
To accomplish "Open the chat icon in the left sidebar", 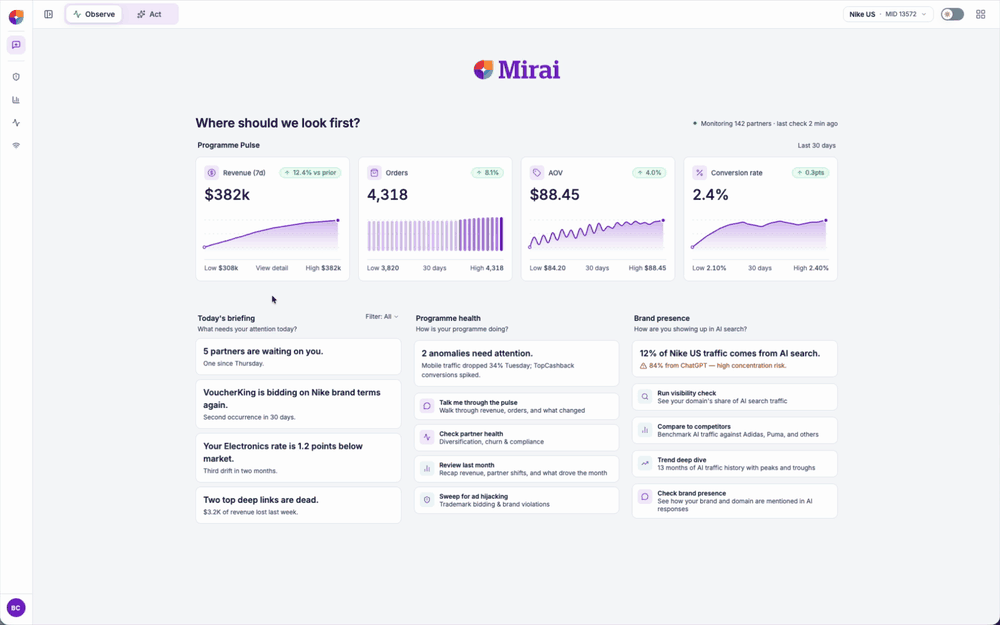I will click(x=16, y=45).
